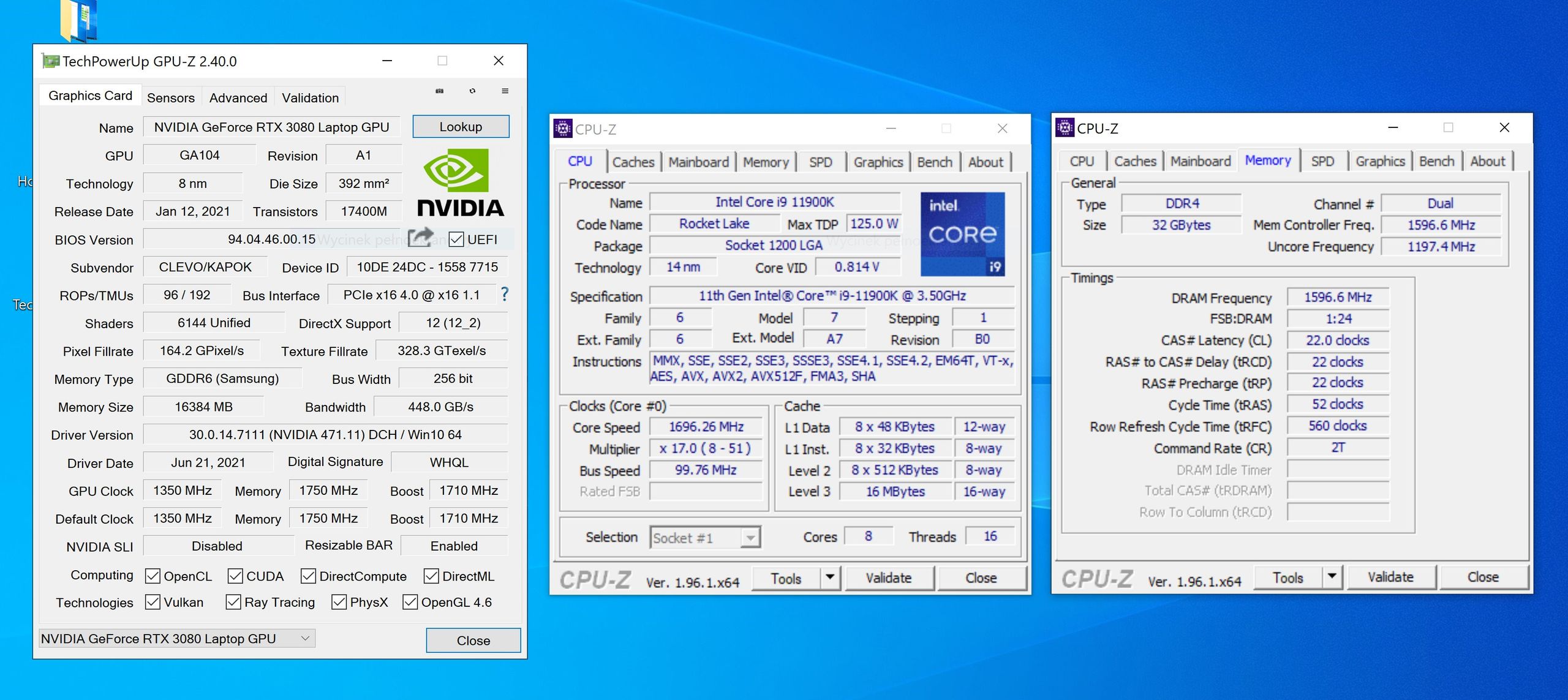Expand Tools dropdown arrow in left CPU-Z
This screenshot has width=1568, height=700.
pyautogui.click(x=830, y=577)
